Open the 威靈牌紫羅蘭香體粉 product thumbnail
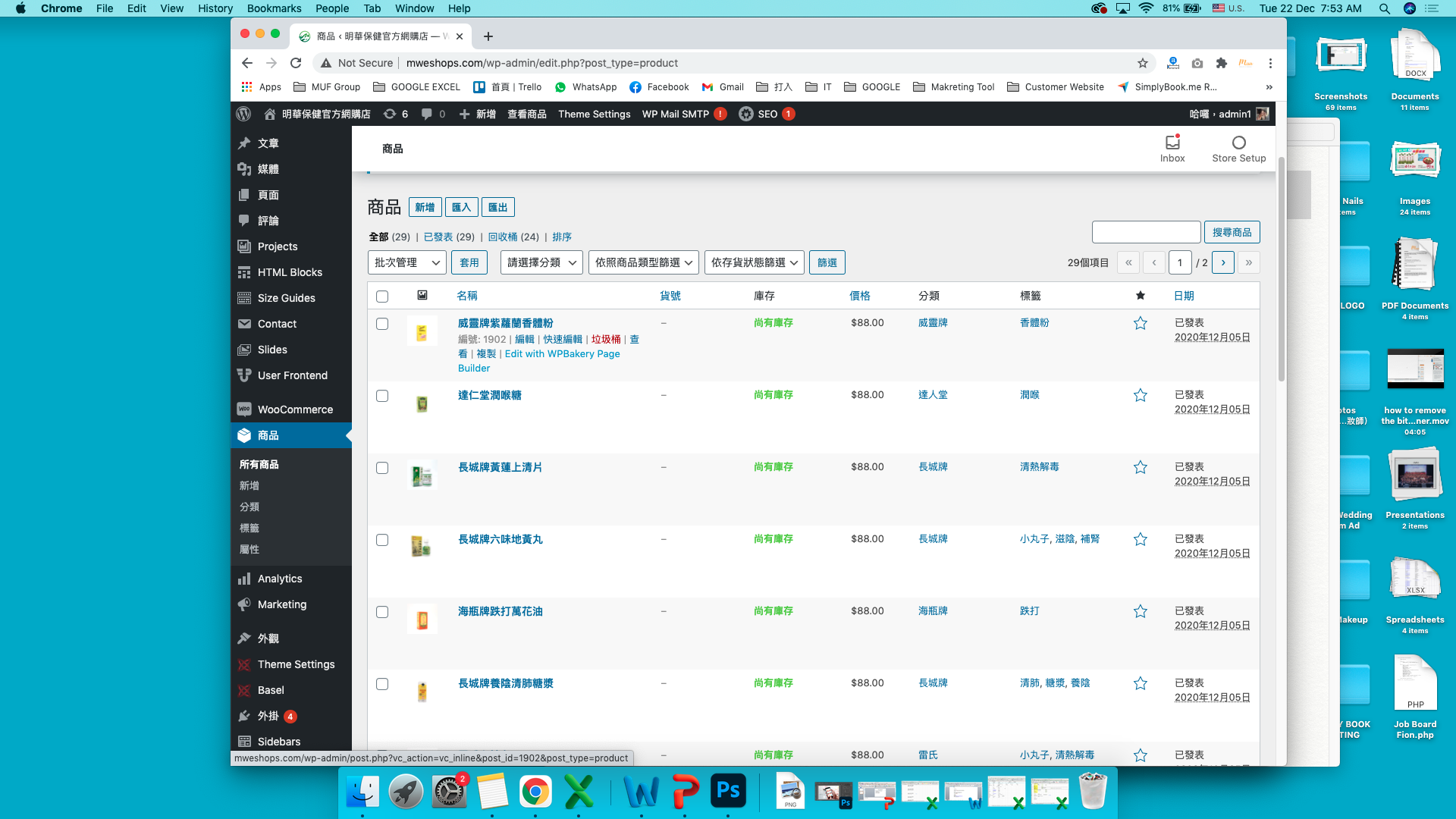 (x=422, y=332)
